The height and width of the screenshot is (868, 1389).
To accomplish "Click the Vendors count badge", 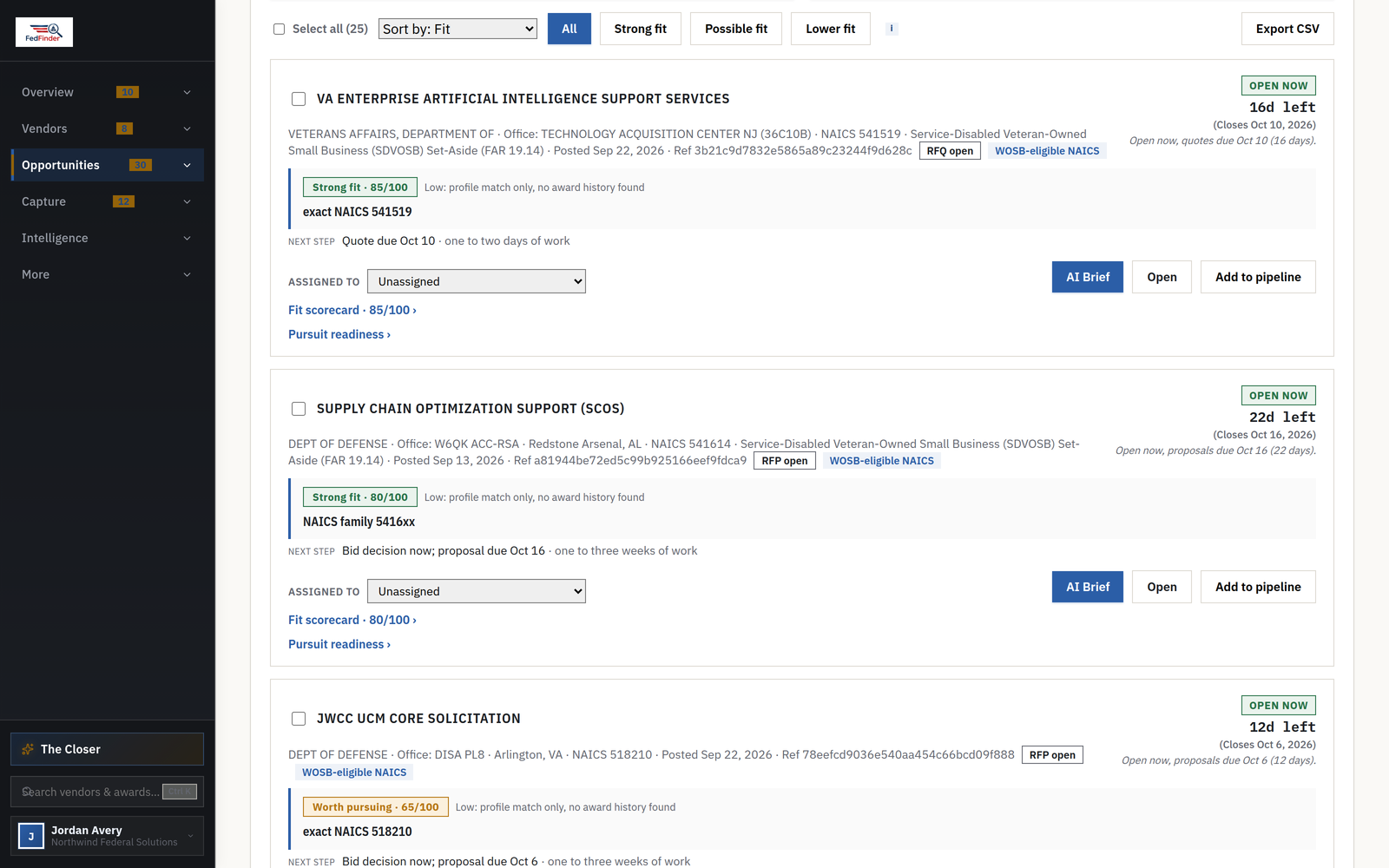I will click(x=124, y=128).
